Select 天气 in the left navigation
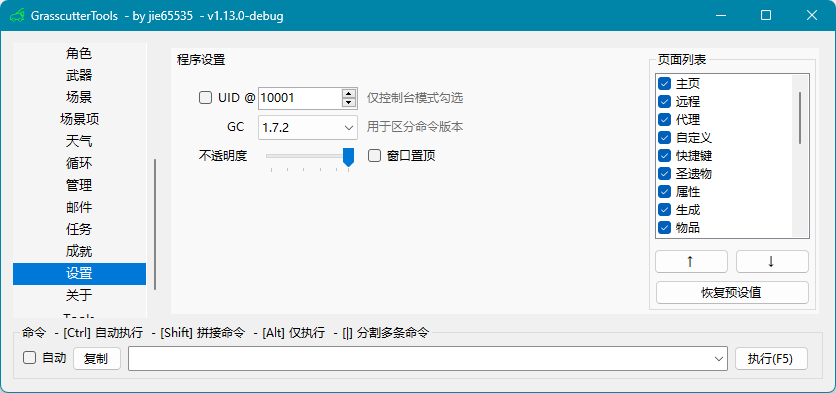836x393 pixels. tap(79, 141)
